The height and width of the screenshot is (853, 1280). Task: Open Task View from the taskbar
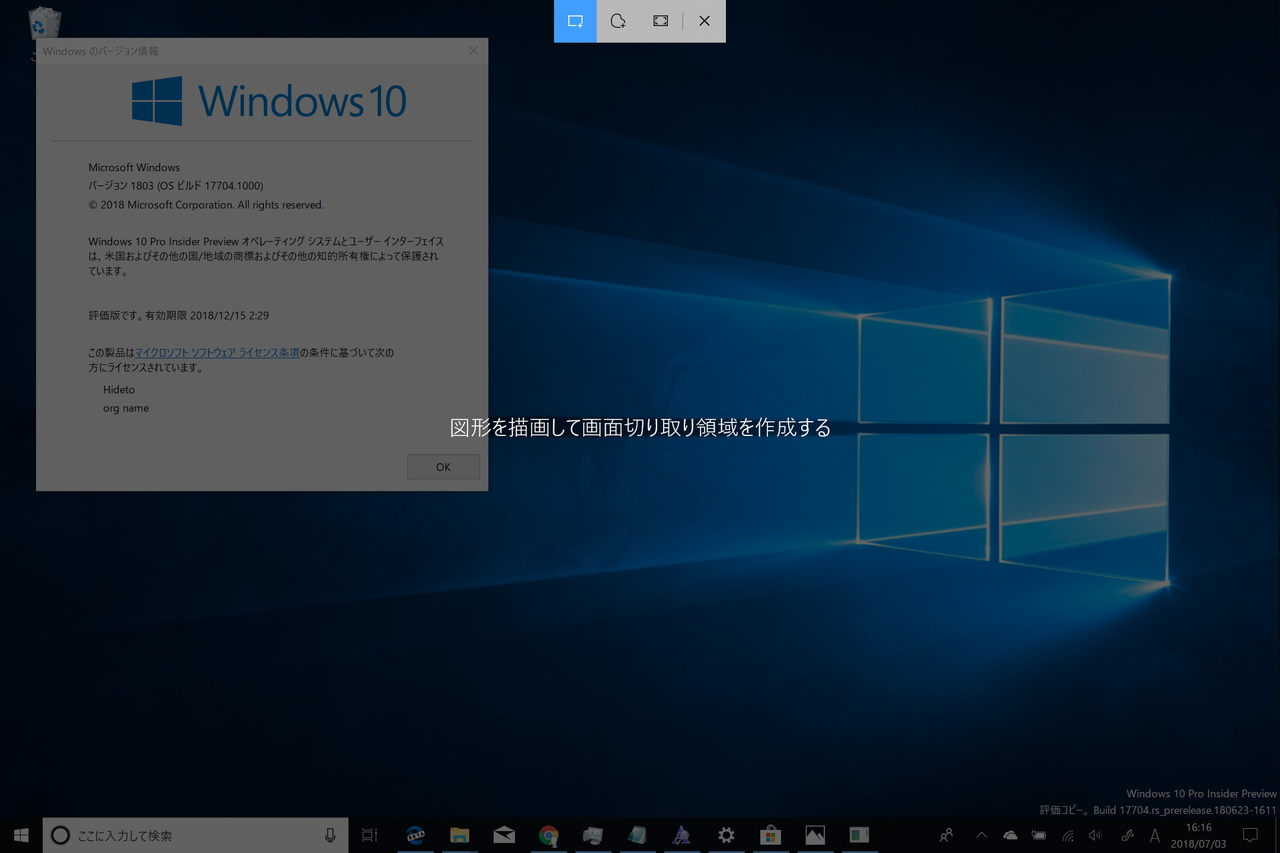pos(370,835)
